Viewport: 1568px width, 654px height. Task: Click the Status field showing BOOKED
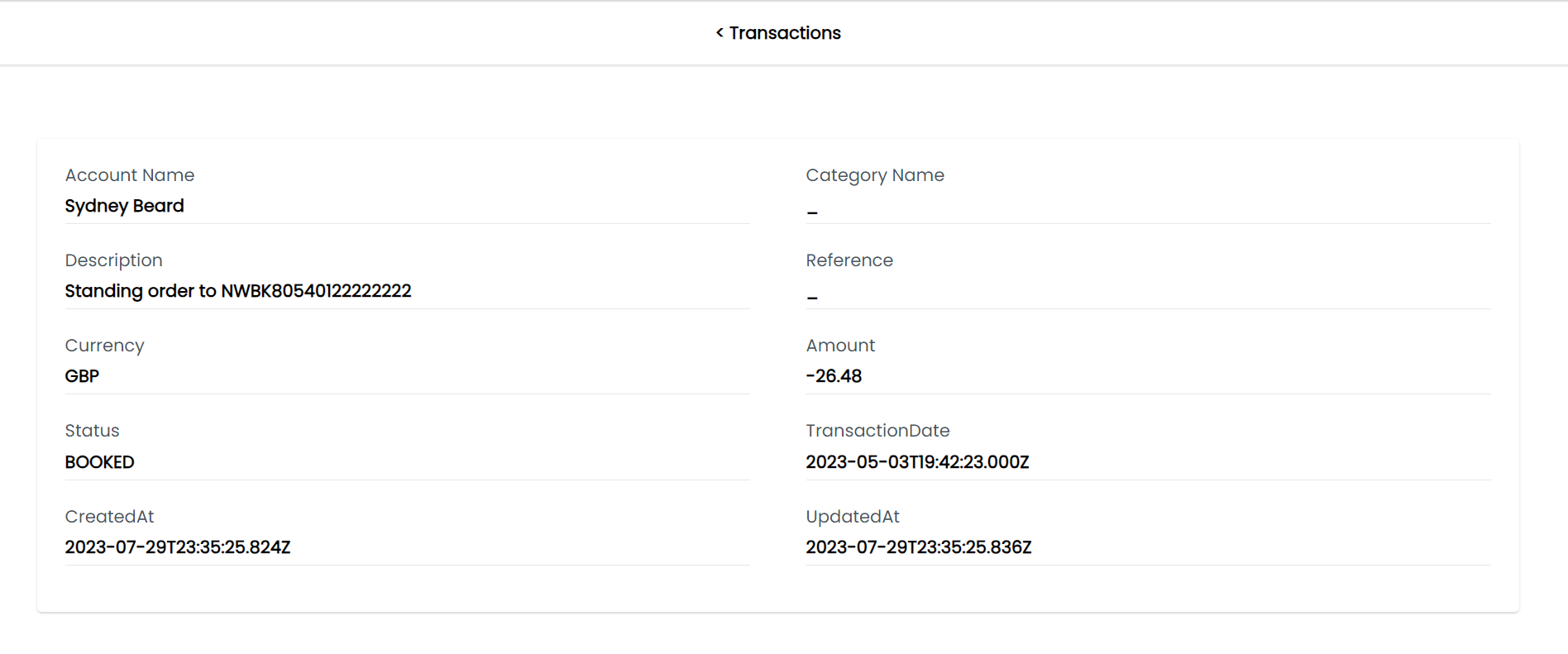[99, 462]
